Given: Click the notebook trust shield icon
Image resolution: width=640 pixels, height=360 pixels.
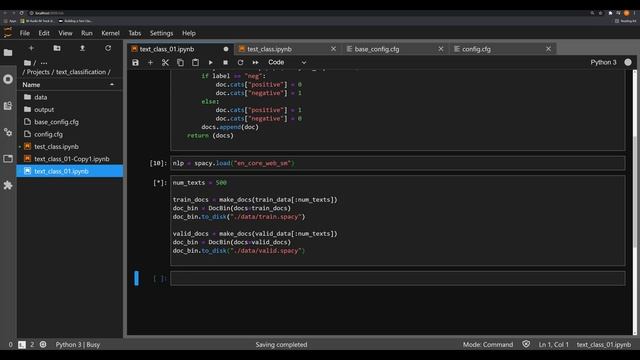Looking at the screenshot, I should [x=526, y=344].
